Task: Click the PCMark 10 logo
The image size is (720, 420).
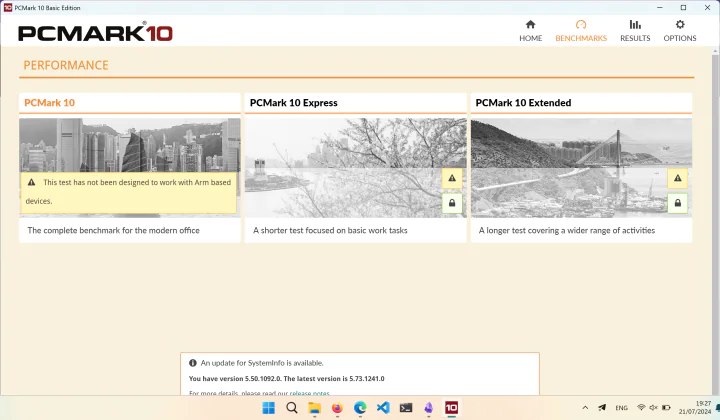Action: coord(96,33)
